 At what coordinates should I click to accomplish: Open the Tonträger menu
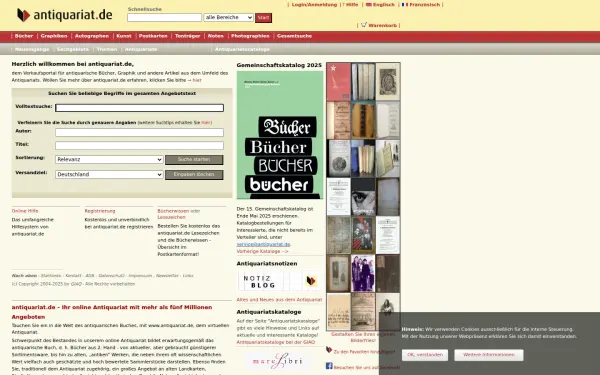click(x=188, y=36)
